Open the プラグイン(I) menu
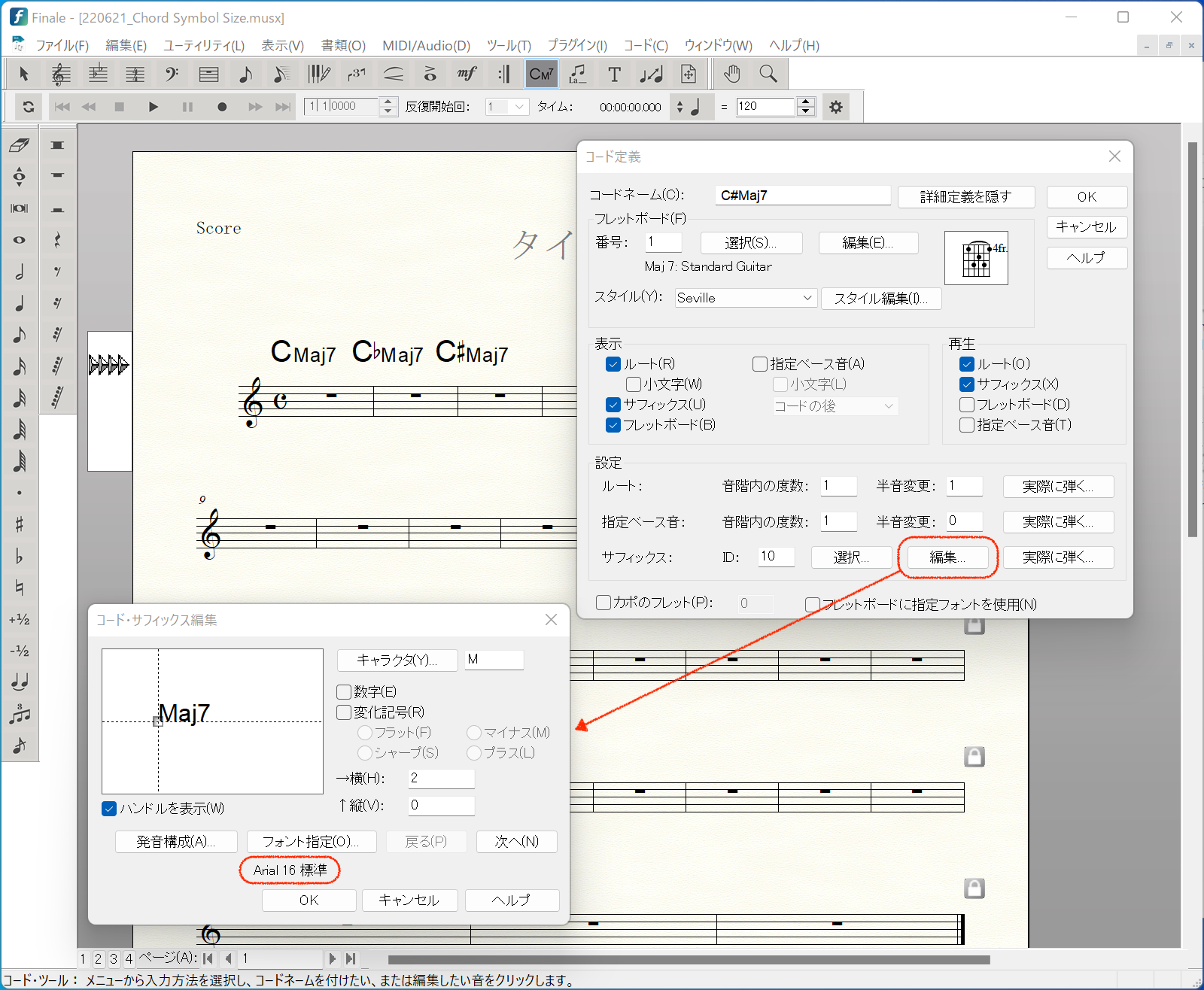This screenshot has width=1204, height=990. (x=576, y=45)
